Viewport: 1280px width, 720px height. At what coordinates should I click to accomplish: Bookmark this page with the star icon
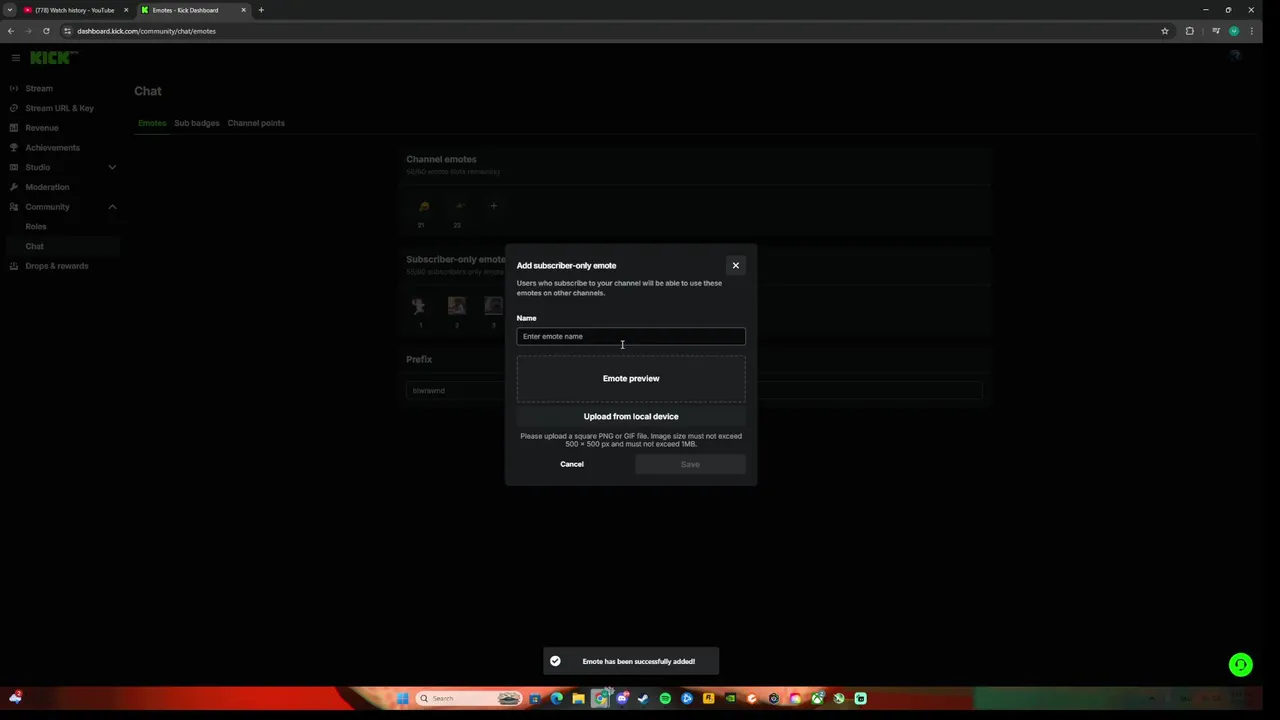1164,31
